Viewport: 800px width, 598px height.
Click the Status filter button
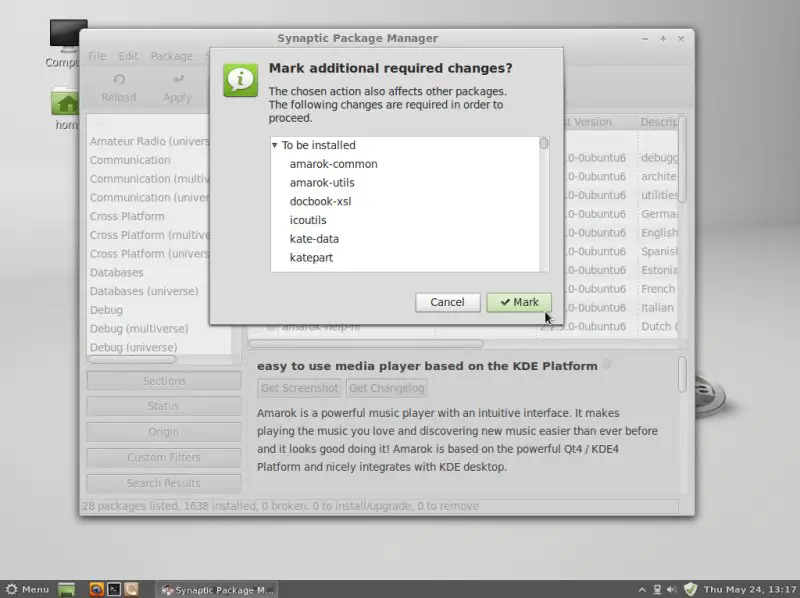164,406
